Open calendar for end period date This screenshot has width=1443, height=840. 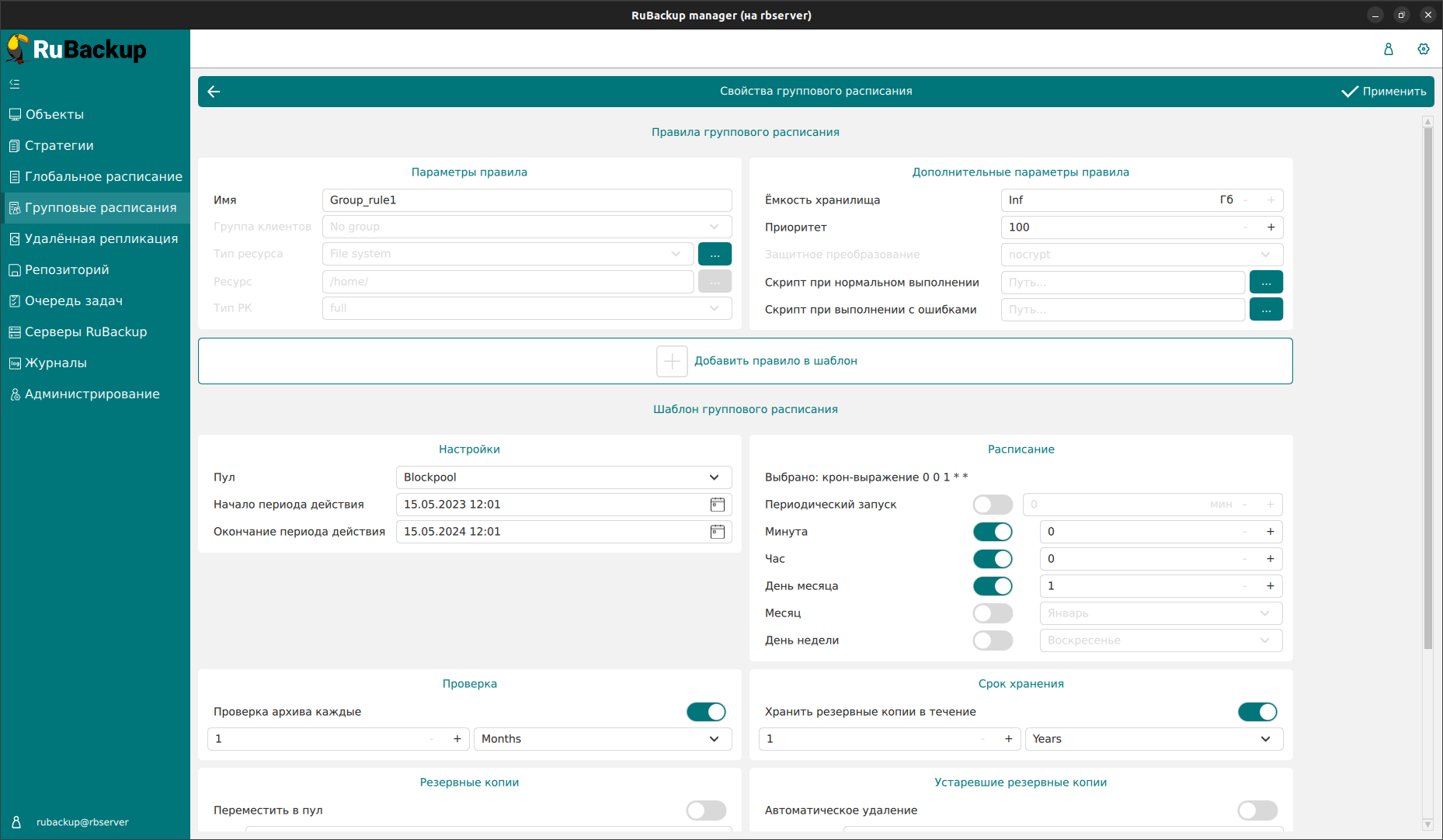pyautogui.click(x=717, y=532)
